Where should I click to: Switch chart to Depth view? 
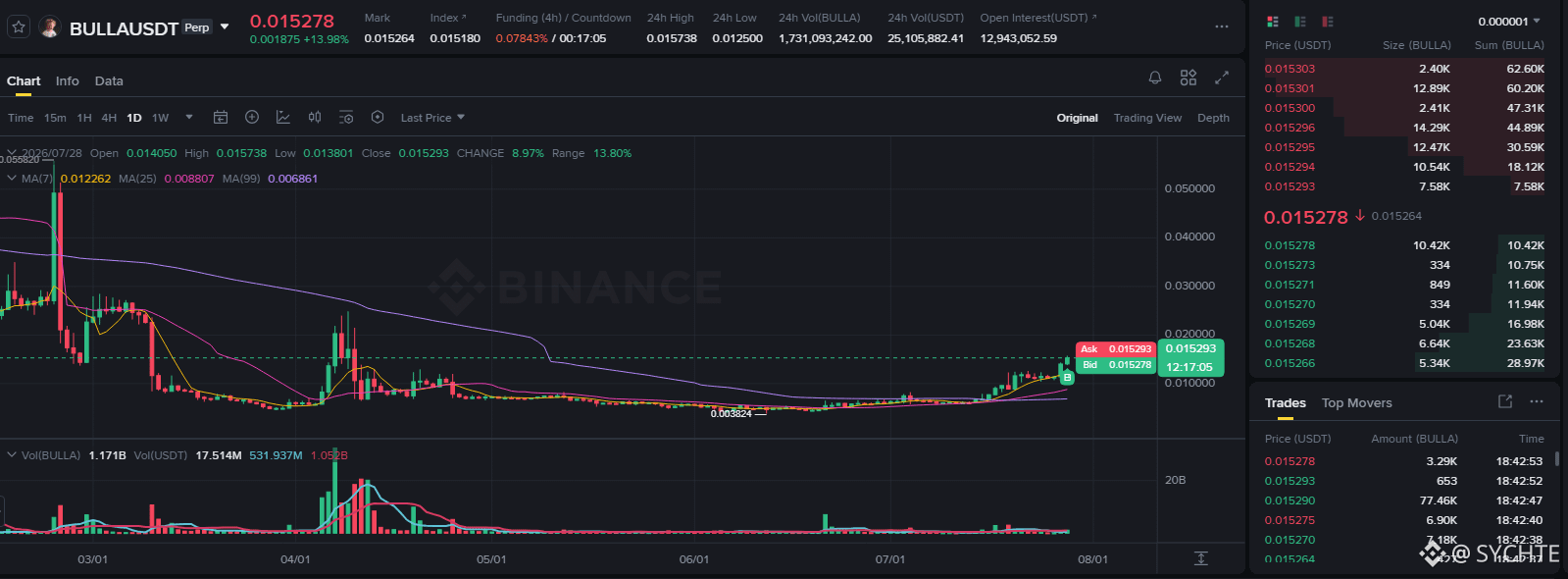pyautogui.click(x=1213, y=118)
